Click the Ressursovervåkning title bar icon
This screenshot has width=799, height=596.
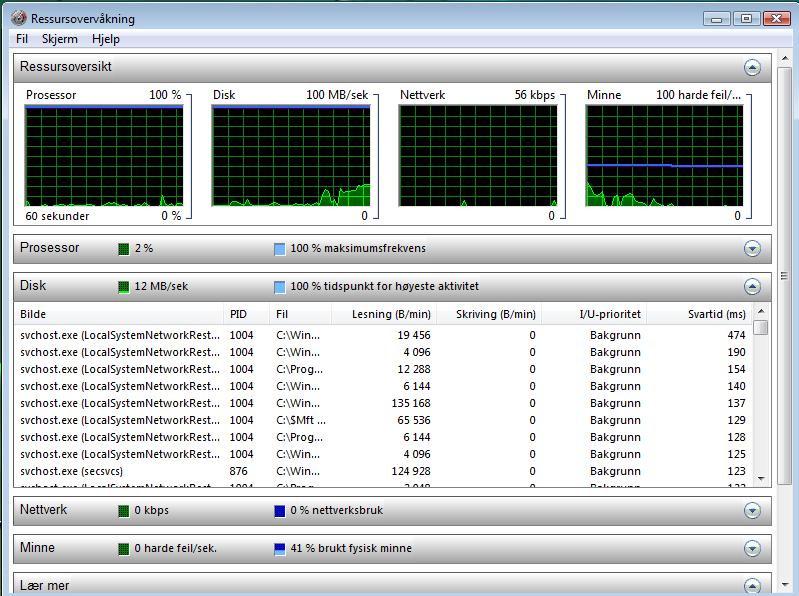click(19, 18)
